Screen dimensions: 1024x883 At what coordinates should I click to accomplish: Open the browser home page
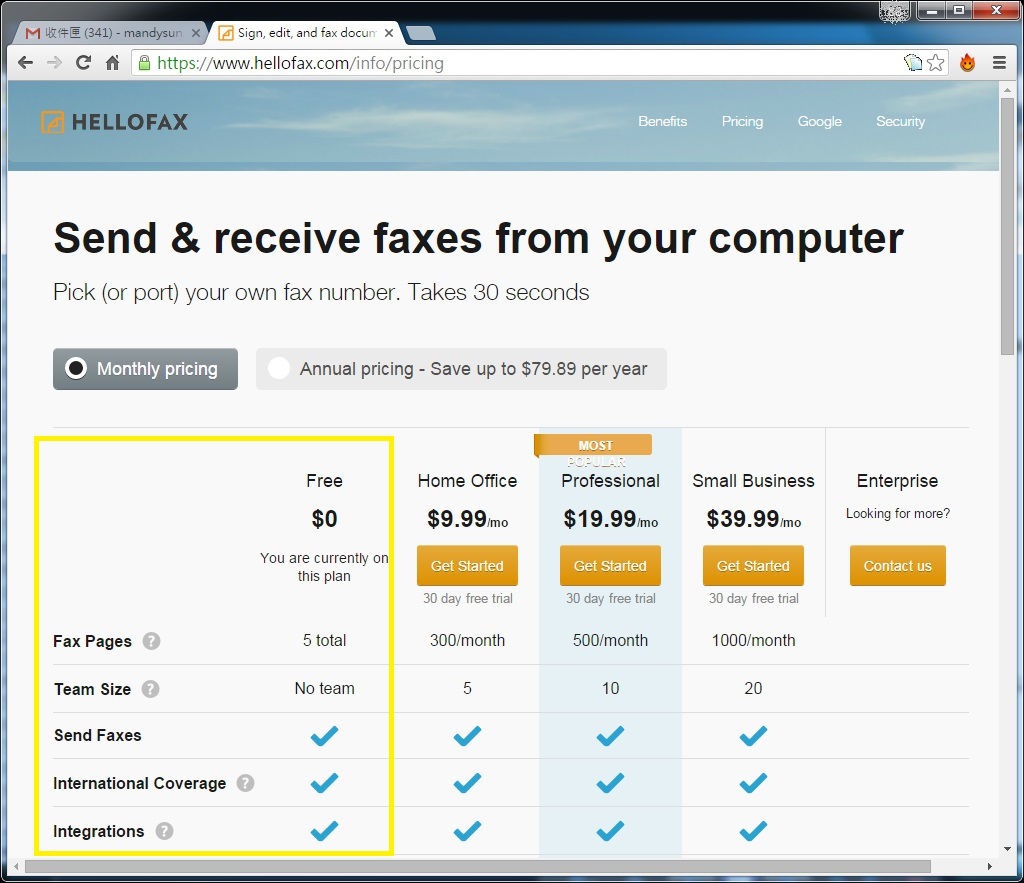(112, 63)
